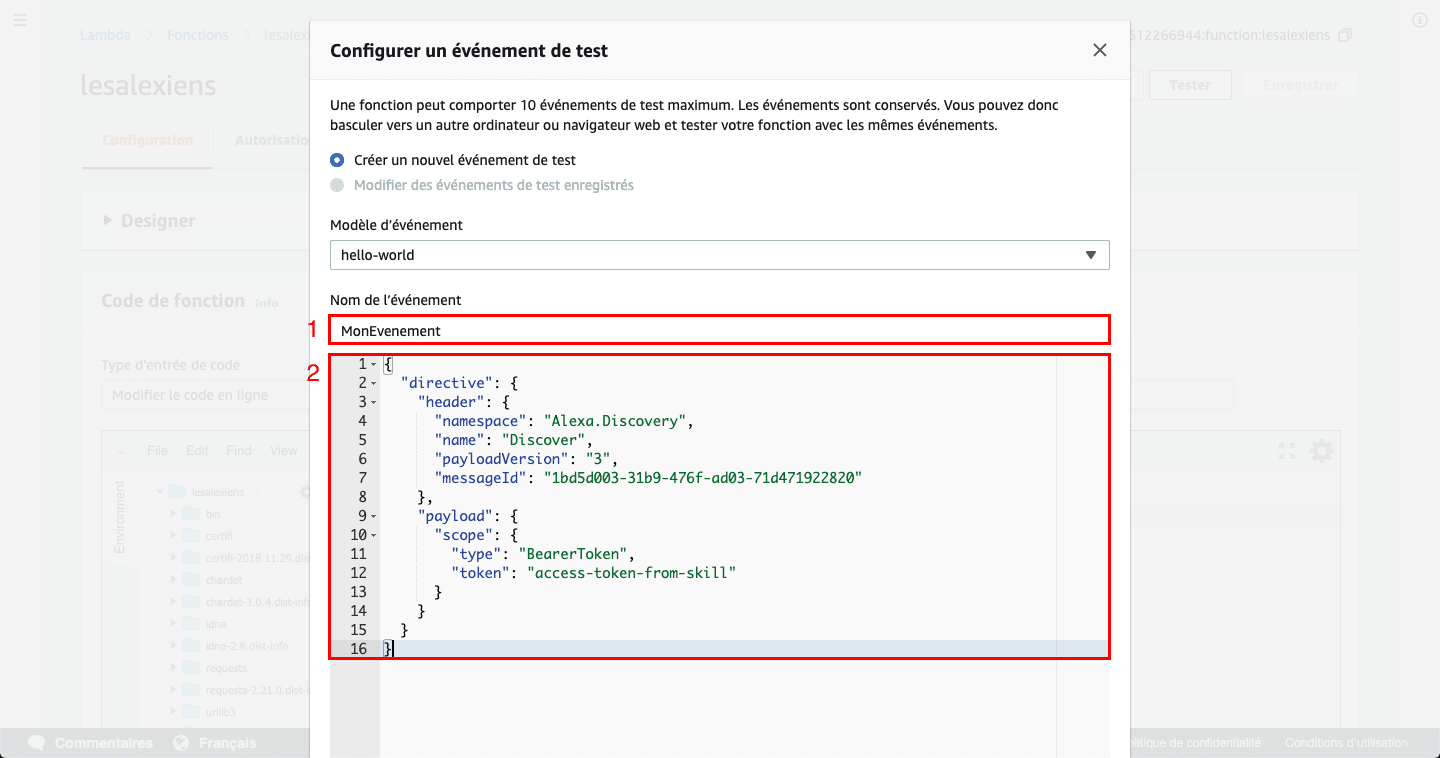Open the hello-world event template dropdown

[719, 255]
